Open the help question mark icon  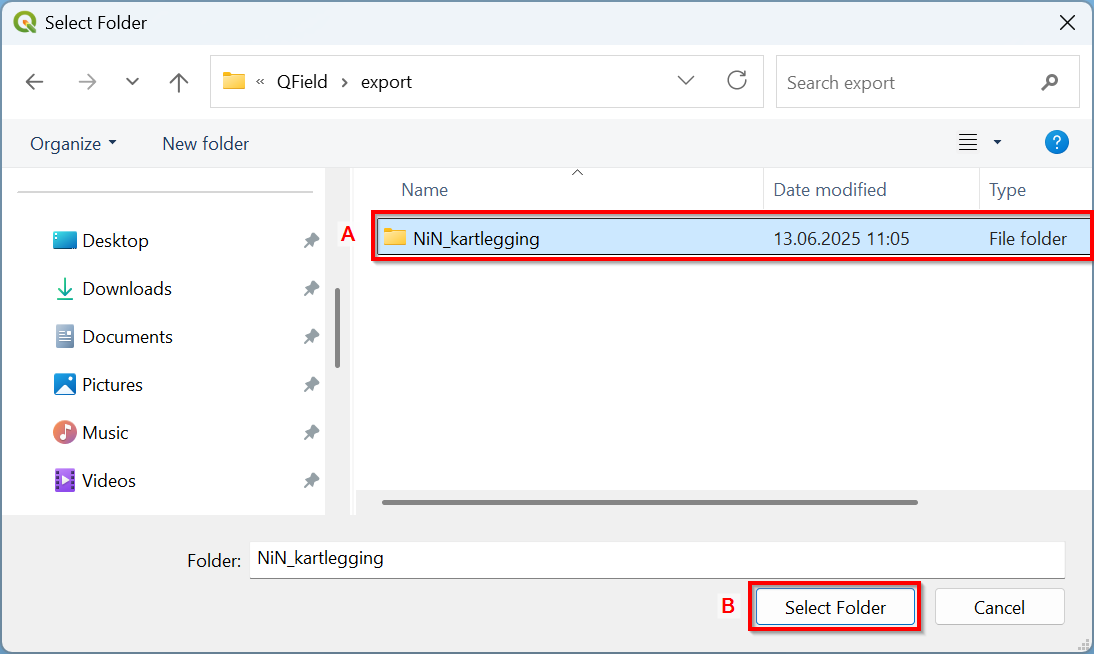[x=1056, y=142]
